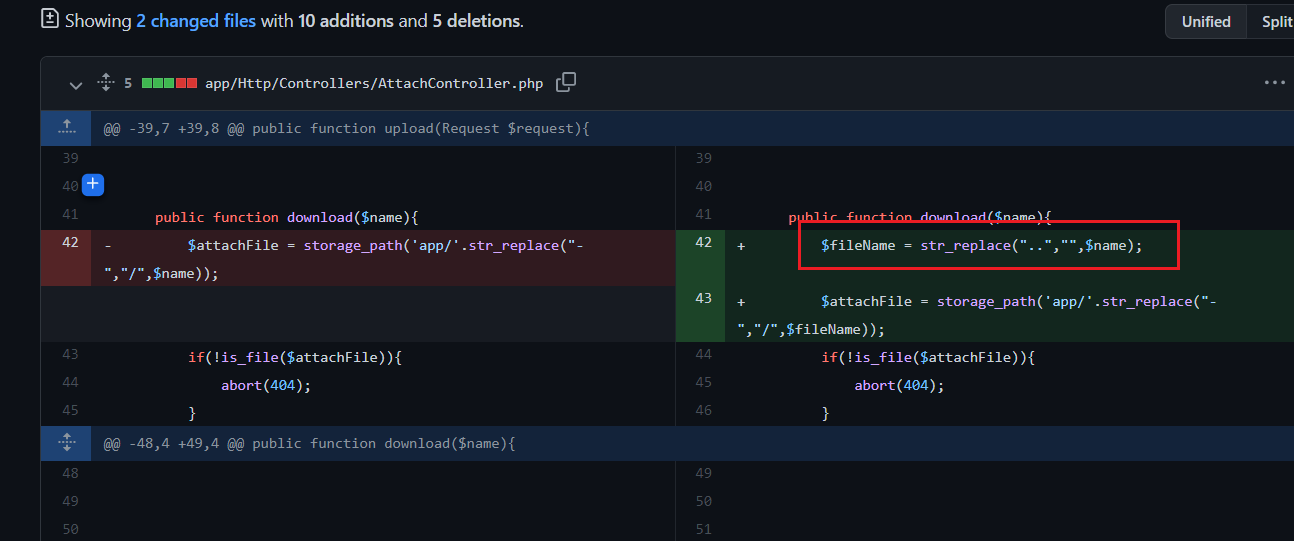Screen dimensions: 1294x541
Task: Collapse the AttachController.php file diff
Action: [75, 84]
